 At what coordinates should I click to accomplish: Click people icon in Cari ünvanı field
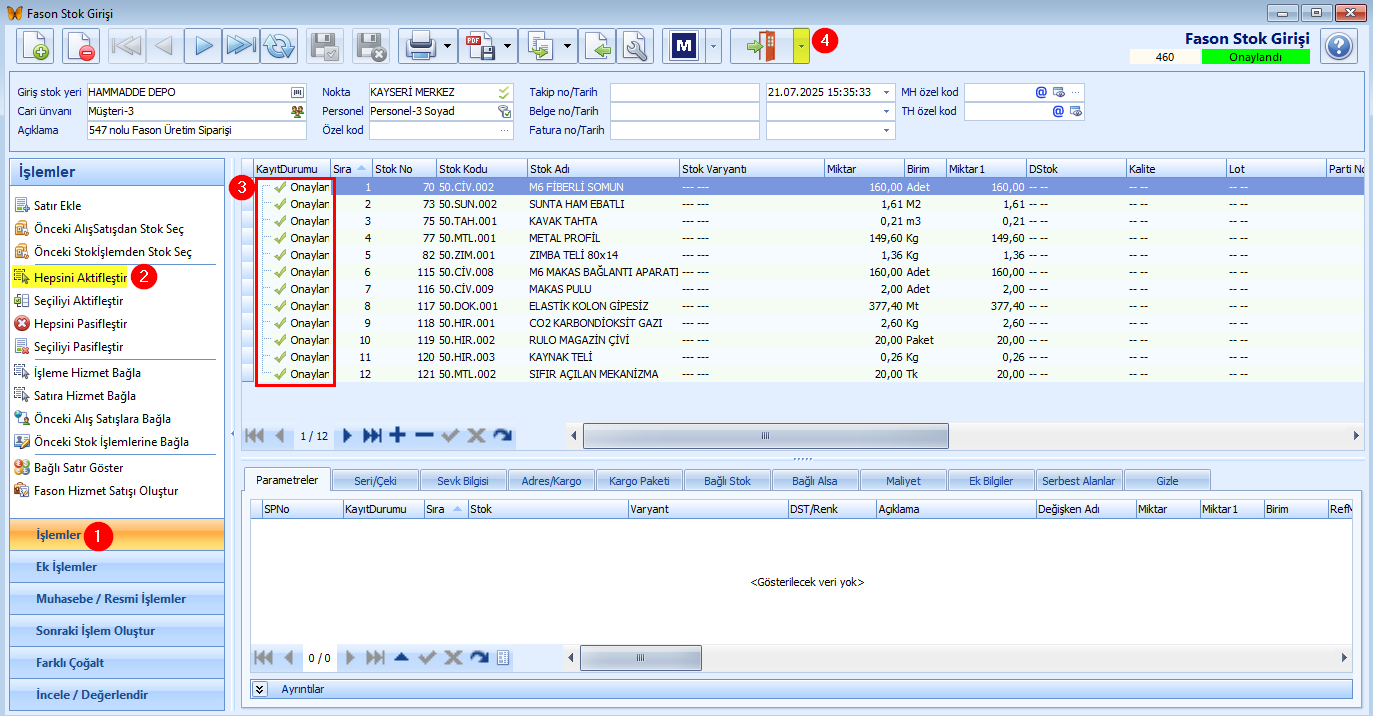tap(296, 111)
